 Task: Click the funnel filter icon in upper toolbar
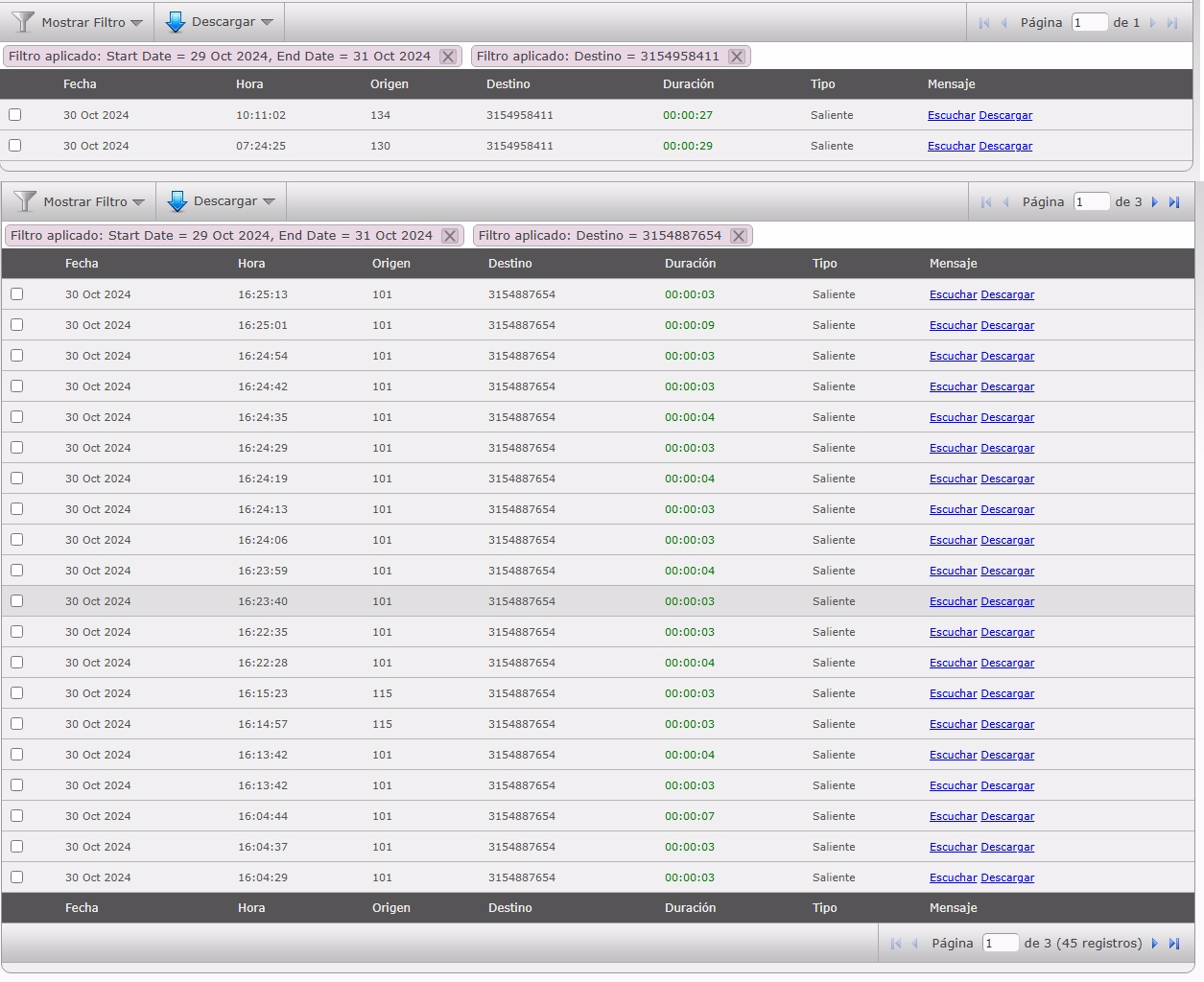point(23,22)
